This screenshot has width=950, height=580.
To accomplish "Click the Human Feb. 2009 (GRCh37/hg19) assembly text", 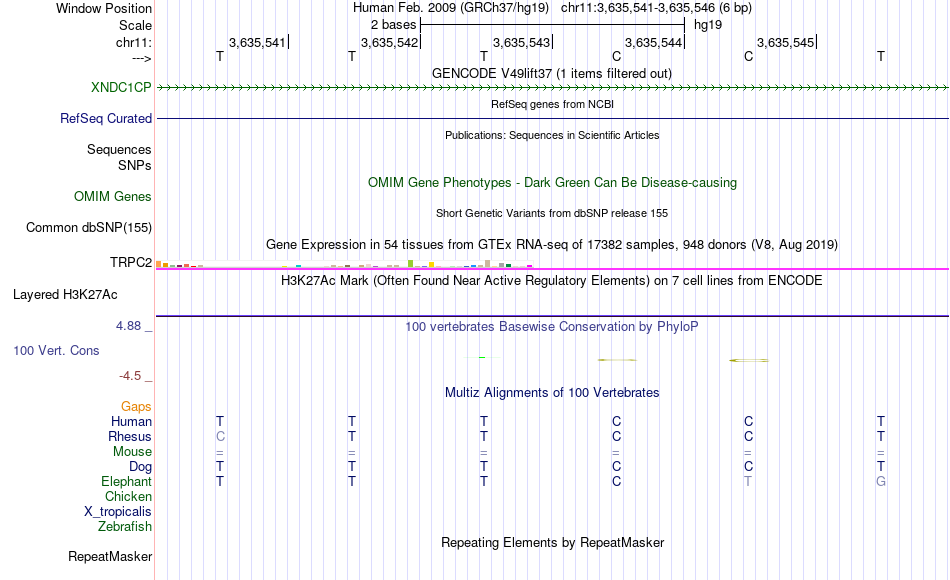I will (x=451, y=8).
